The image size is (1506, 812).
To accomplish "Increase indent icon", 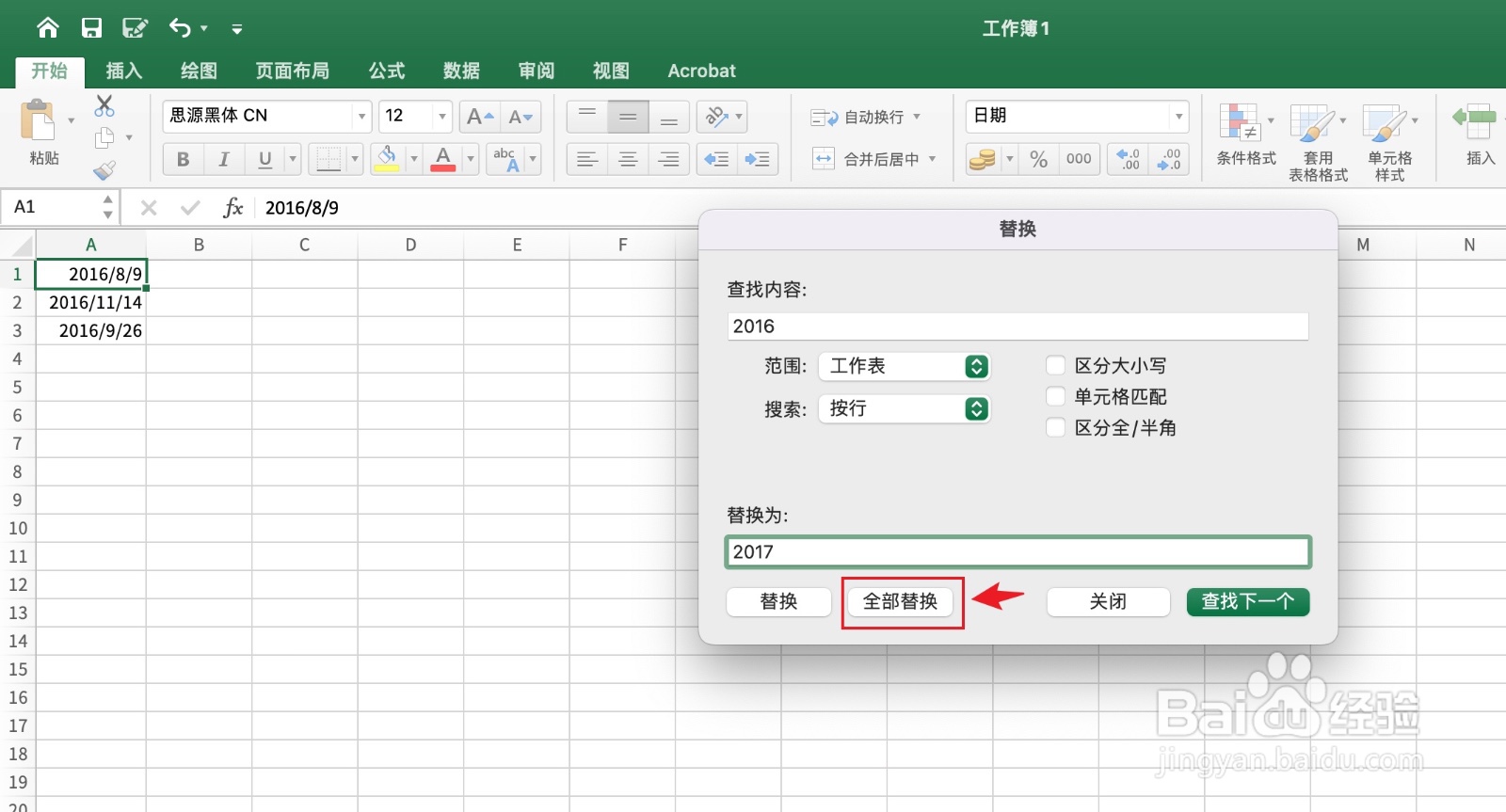I will (x=757, y=159).
